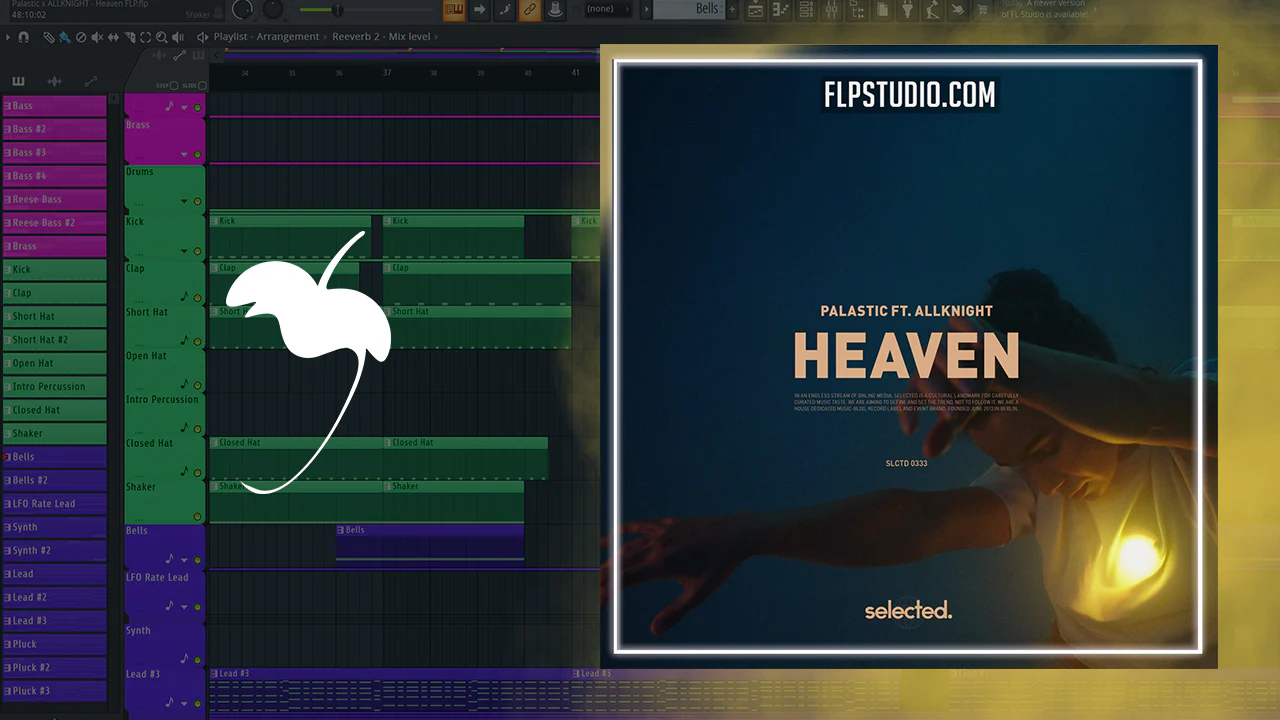Mute the Kick track with its green dot
Image resolution: width=1280 pixels, height=720 pixels.
pos(197,251)
